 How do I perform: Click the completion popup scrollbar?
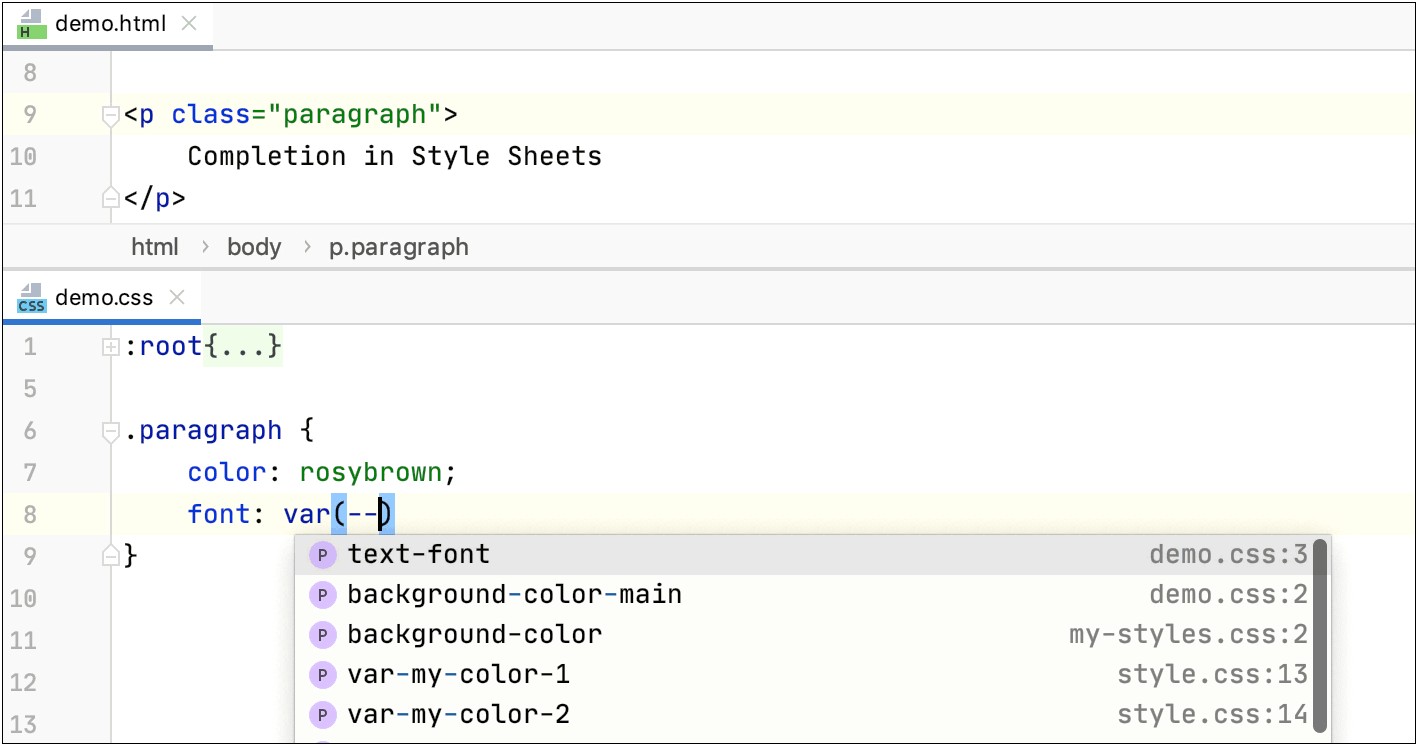tap(1320, 635)
